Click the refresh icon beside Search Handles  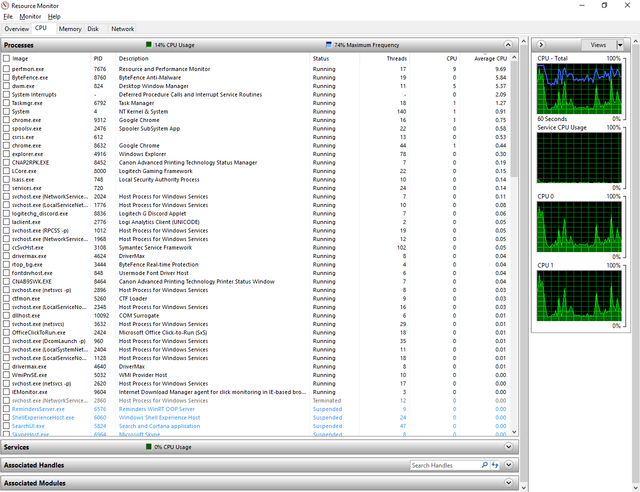(x=495, y=465)
